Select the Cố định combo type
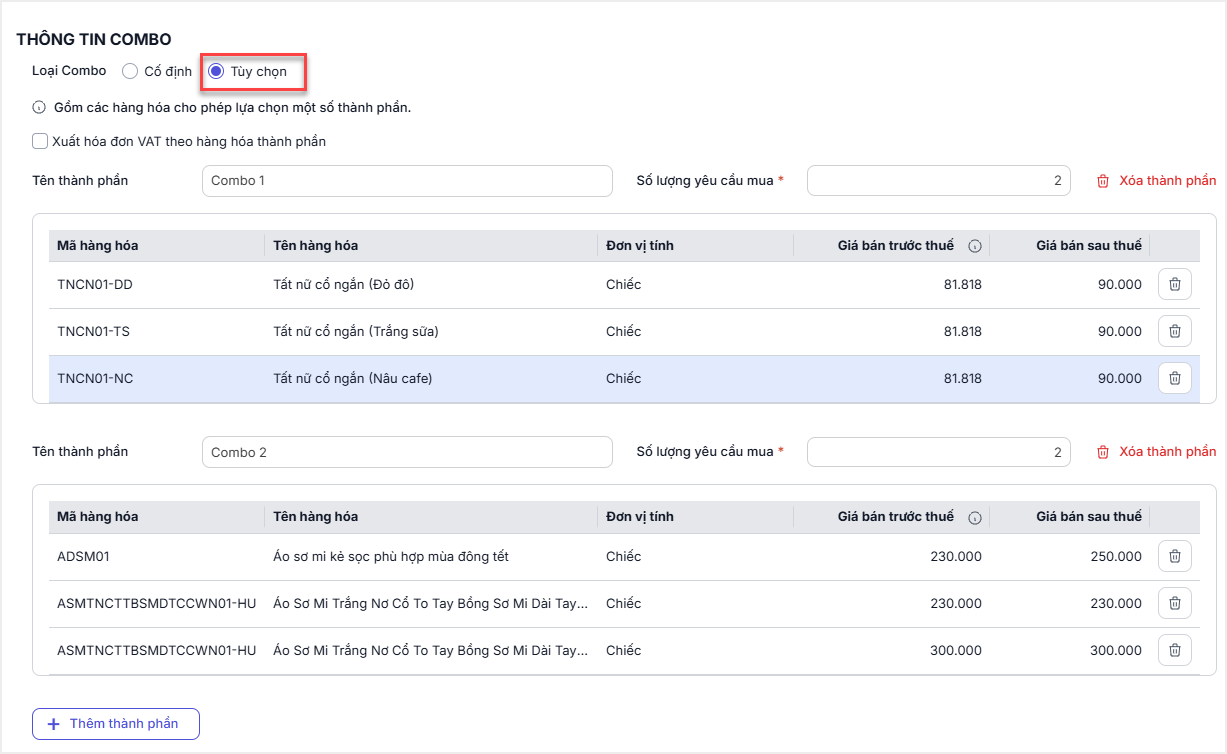 tap(130, 71)
